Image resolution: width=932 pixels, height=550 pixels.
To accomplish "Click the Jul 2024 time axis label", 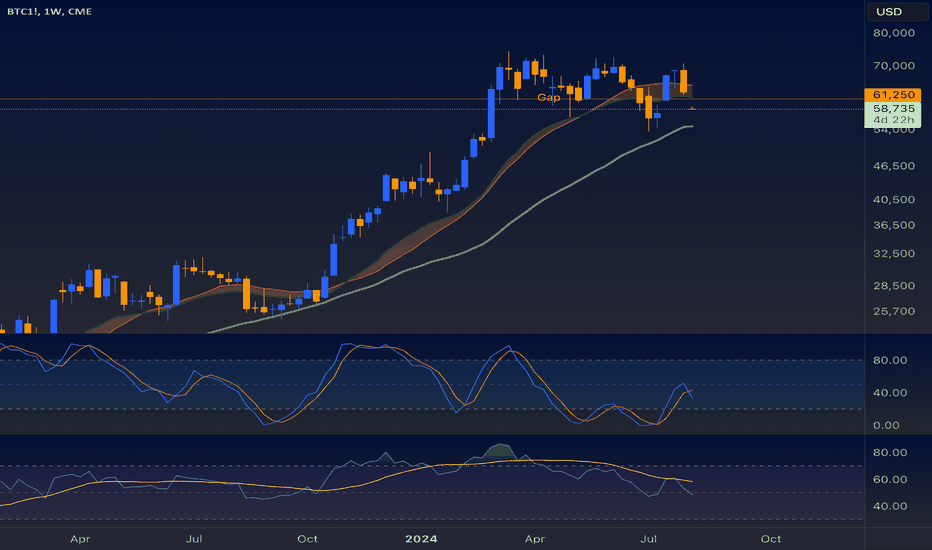I will click(648, 539).
